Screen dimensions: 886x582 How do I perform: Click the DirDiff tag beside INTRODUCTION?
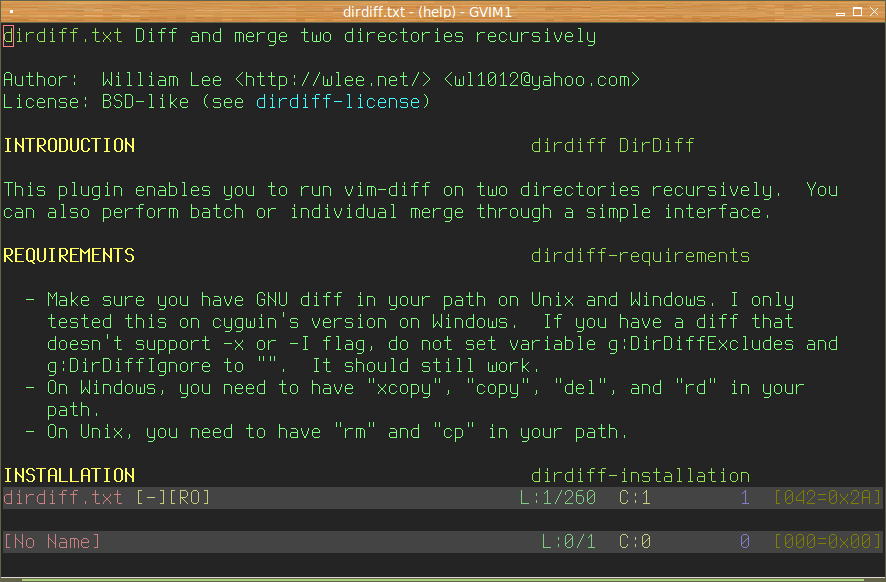pyautogui.click(x=656, y=145)
